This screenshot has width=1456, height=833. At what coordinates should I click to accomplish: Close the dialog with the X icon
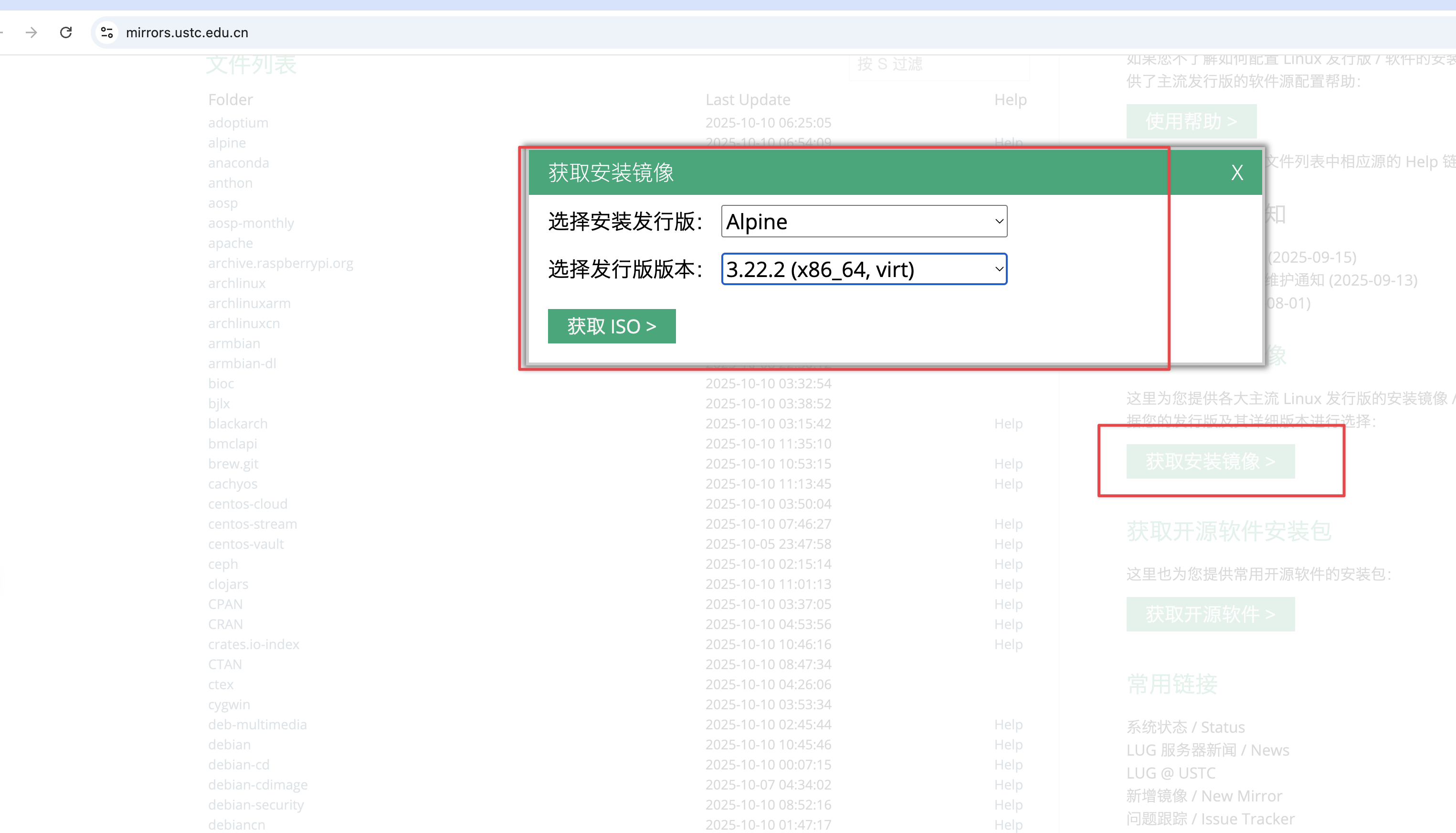pyautogui.click(x=1237, y=172)
